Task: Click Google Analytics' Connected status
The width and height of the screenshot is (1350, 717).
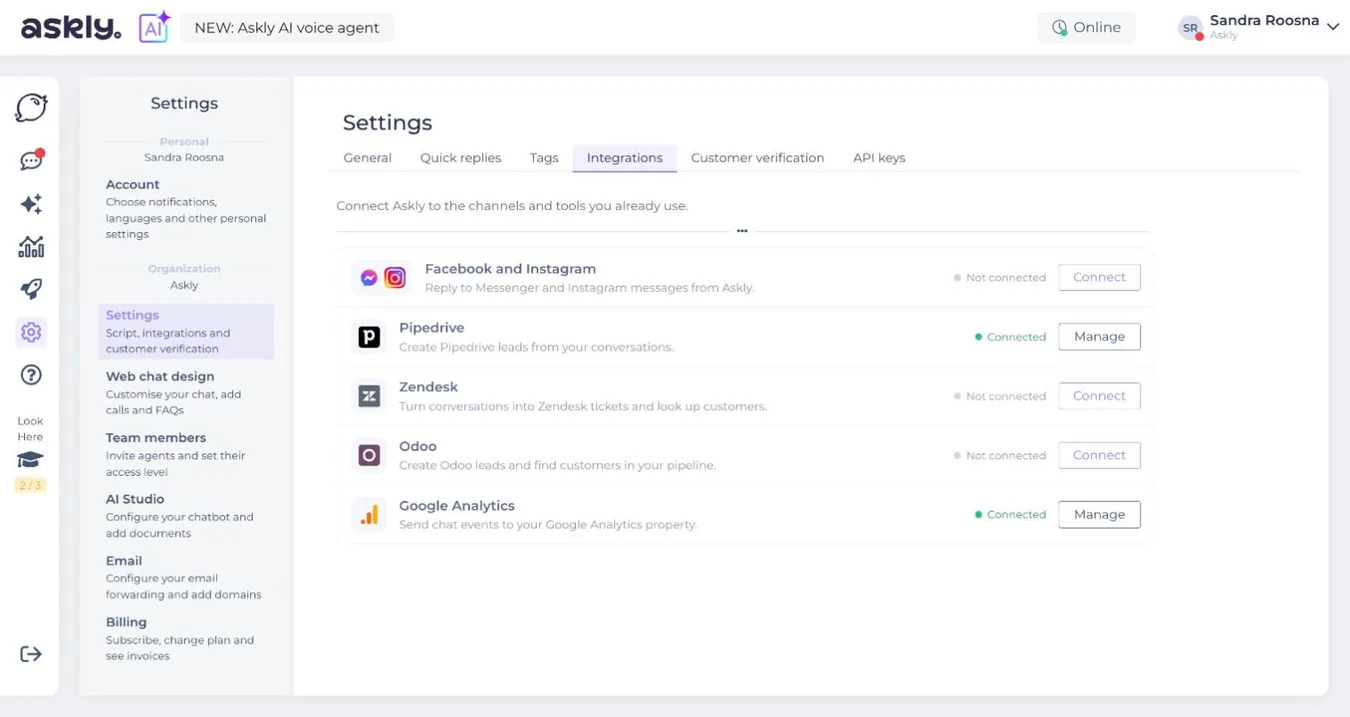Action: coord(1010,515)
